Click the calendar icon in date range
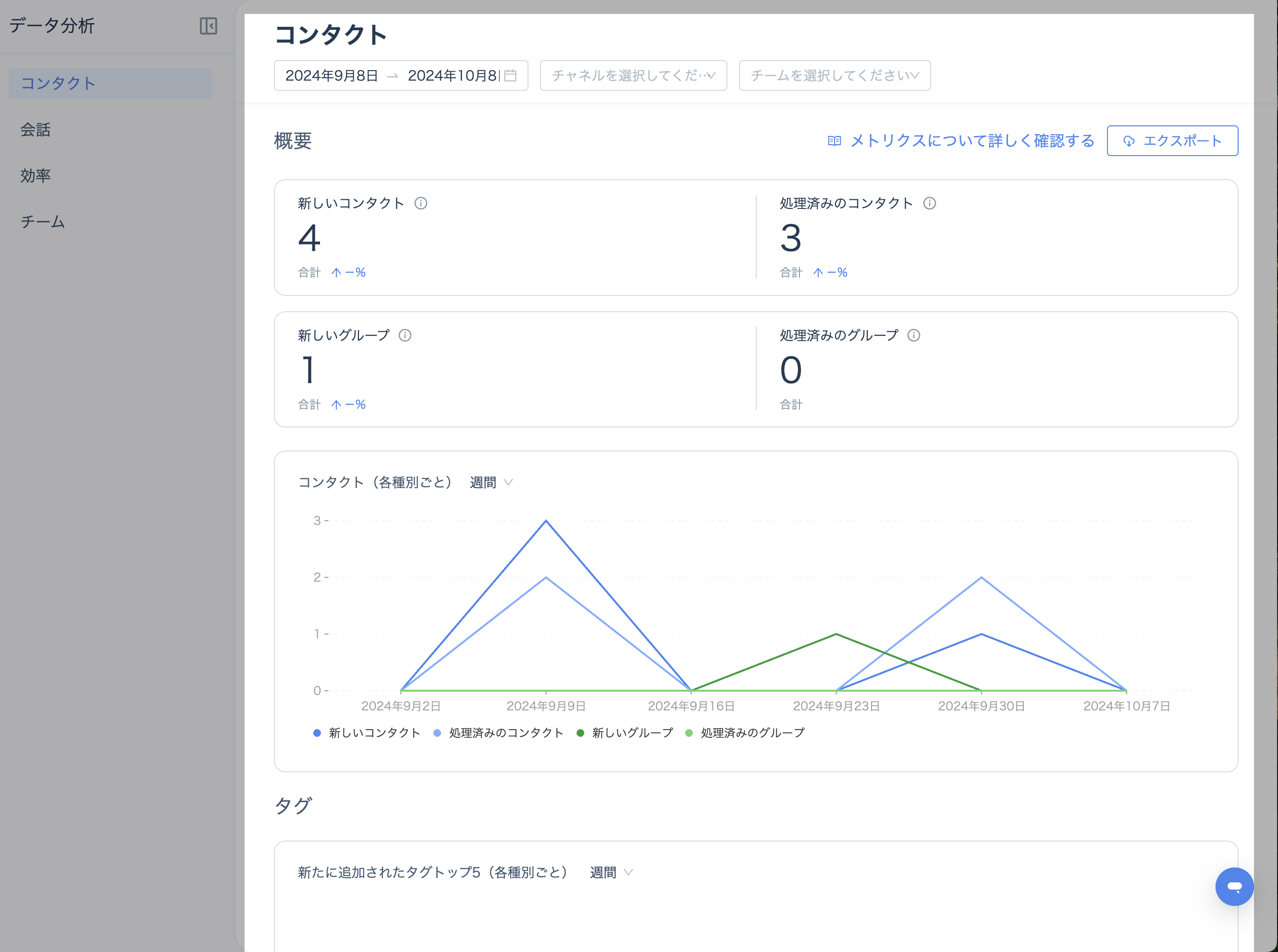 (511, 75)
